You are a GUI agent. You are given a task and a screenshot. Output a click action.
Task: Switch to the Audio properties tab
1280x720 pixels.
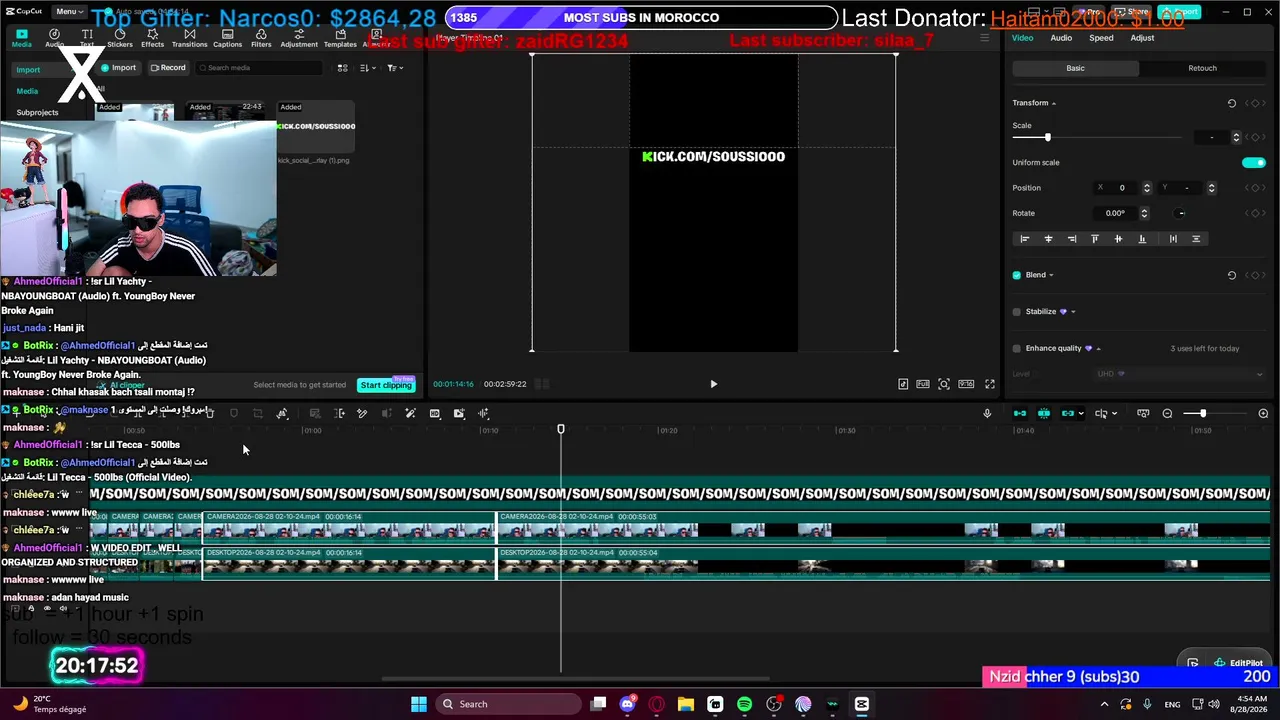click(x=1061, y=38)
